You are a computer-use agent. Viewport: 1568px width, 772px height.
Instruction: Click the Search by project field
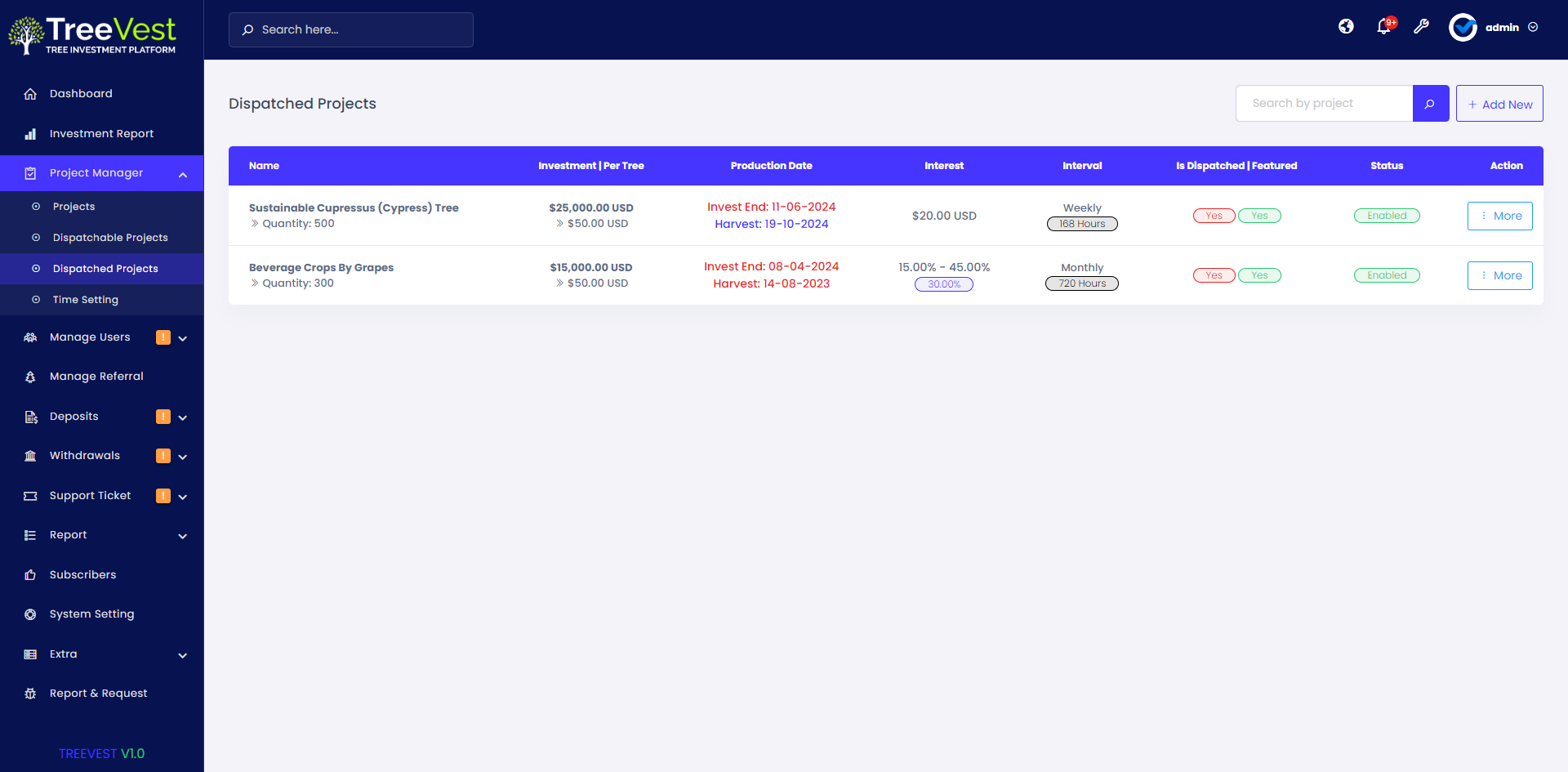pos(1325,104)
